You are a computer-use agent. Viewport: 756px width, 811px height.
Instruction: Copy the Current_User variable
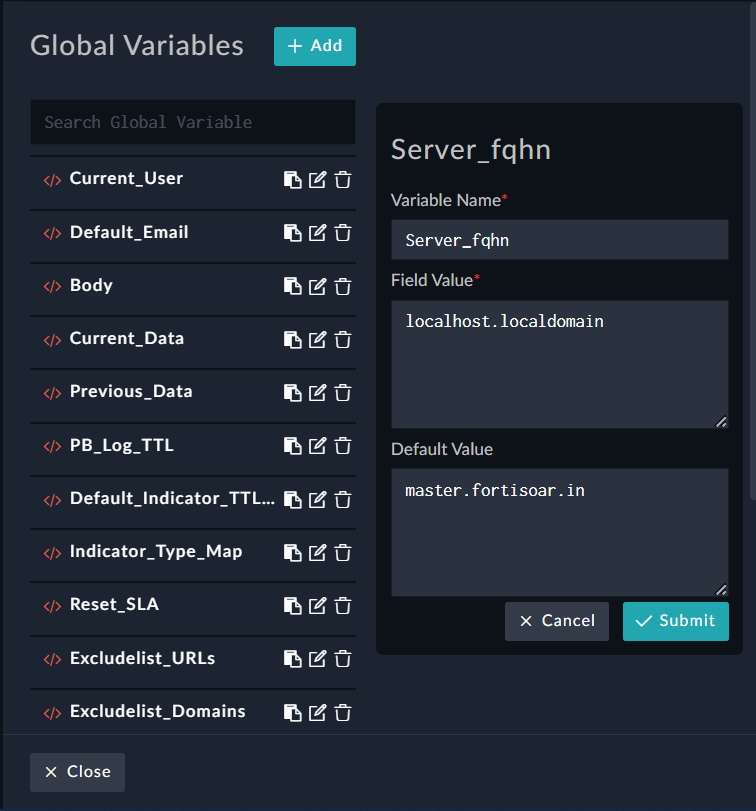293,180
